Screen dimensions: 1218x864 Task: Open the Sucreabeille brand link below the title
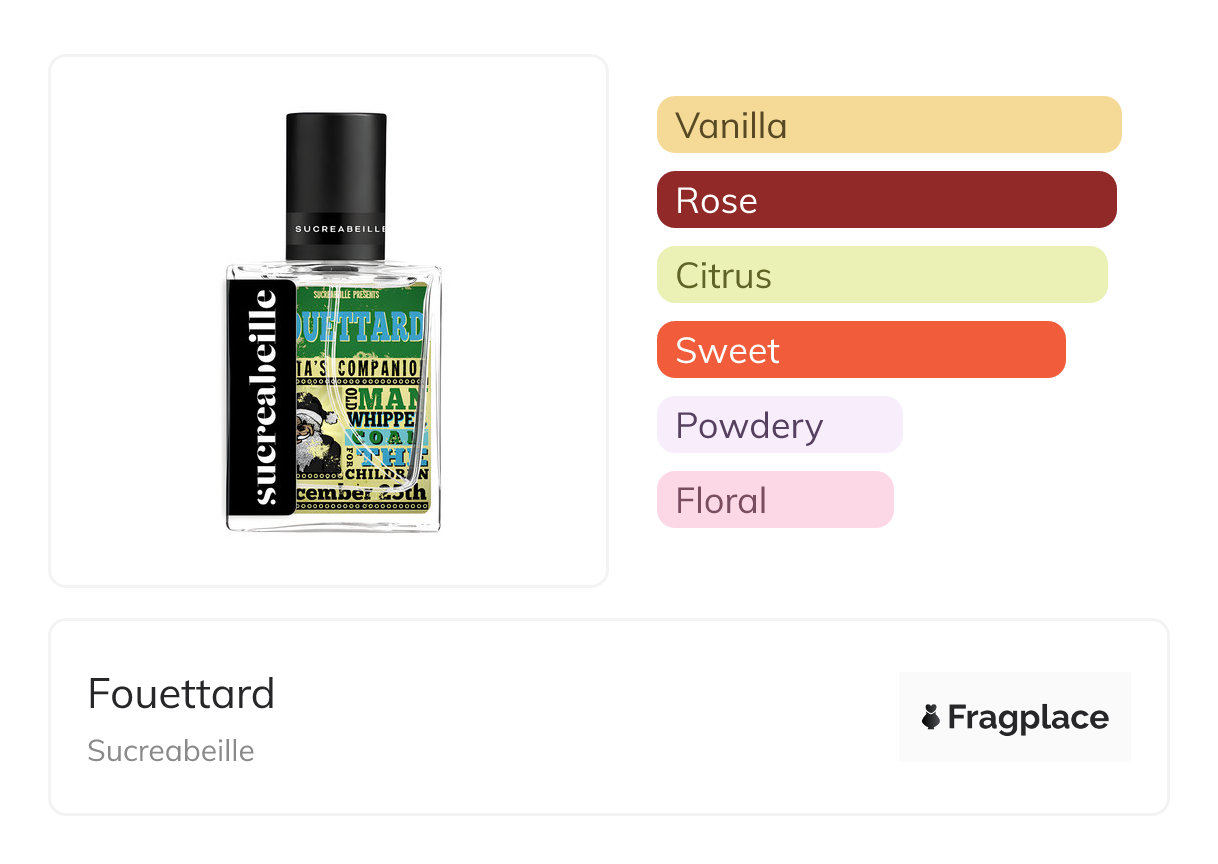point(171,751)
